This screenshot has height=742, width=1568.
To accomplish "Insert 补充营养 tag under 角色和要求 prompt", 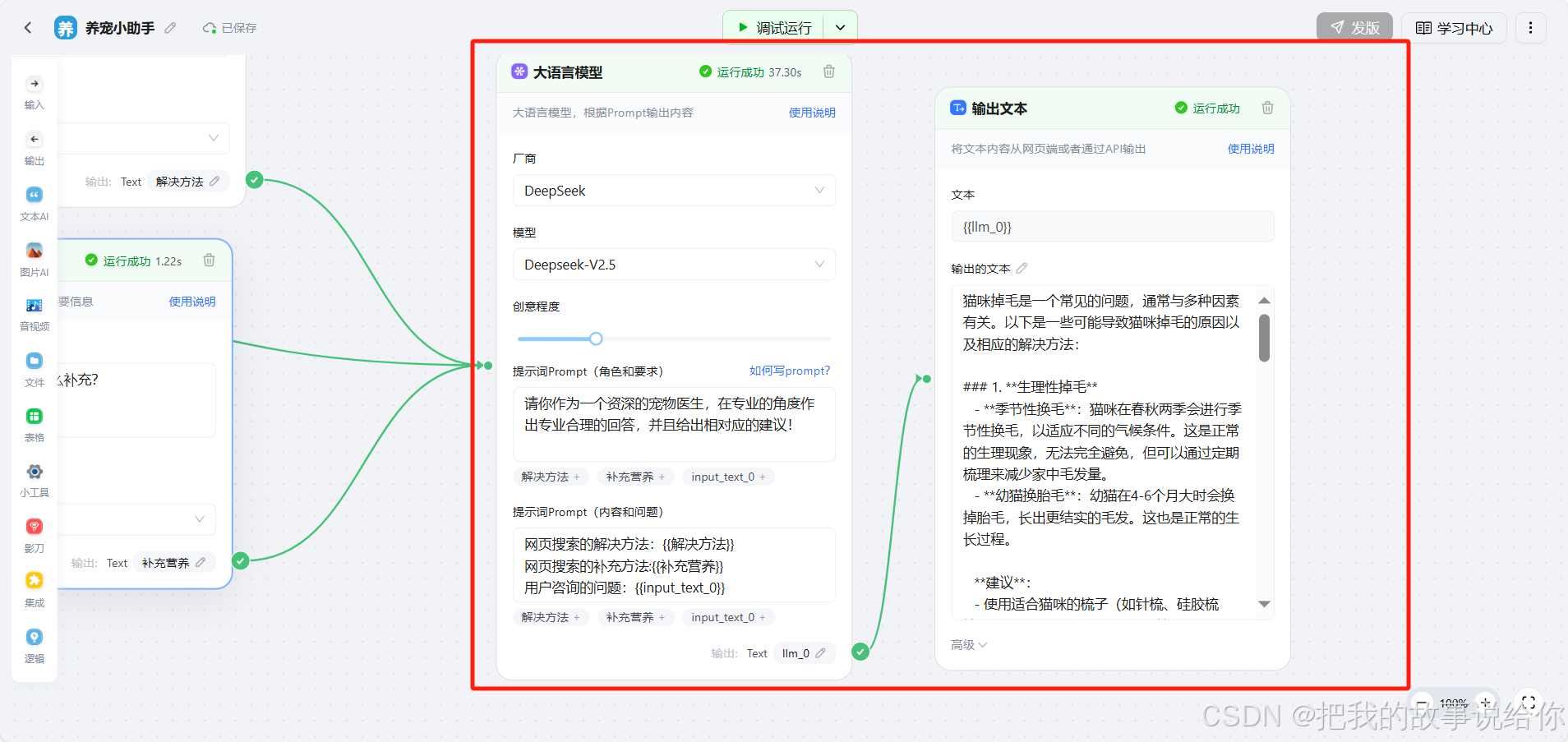I will coord(635,477).
